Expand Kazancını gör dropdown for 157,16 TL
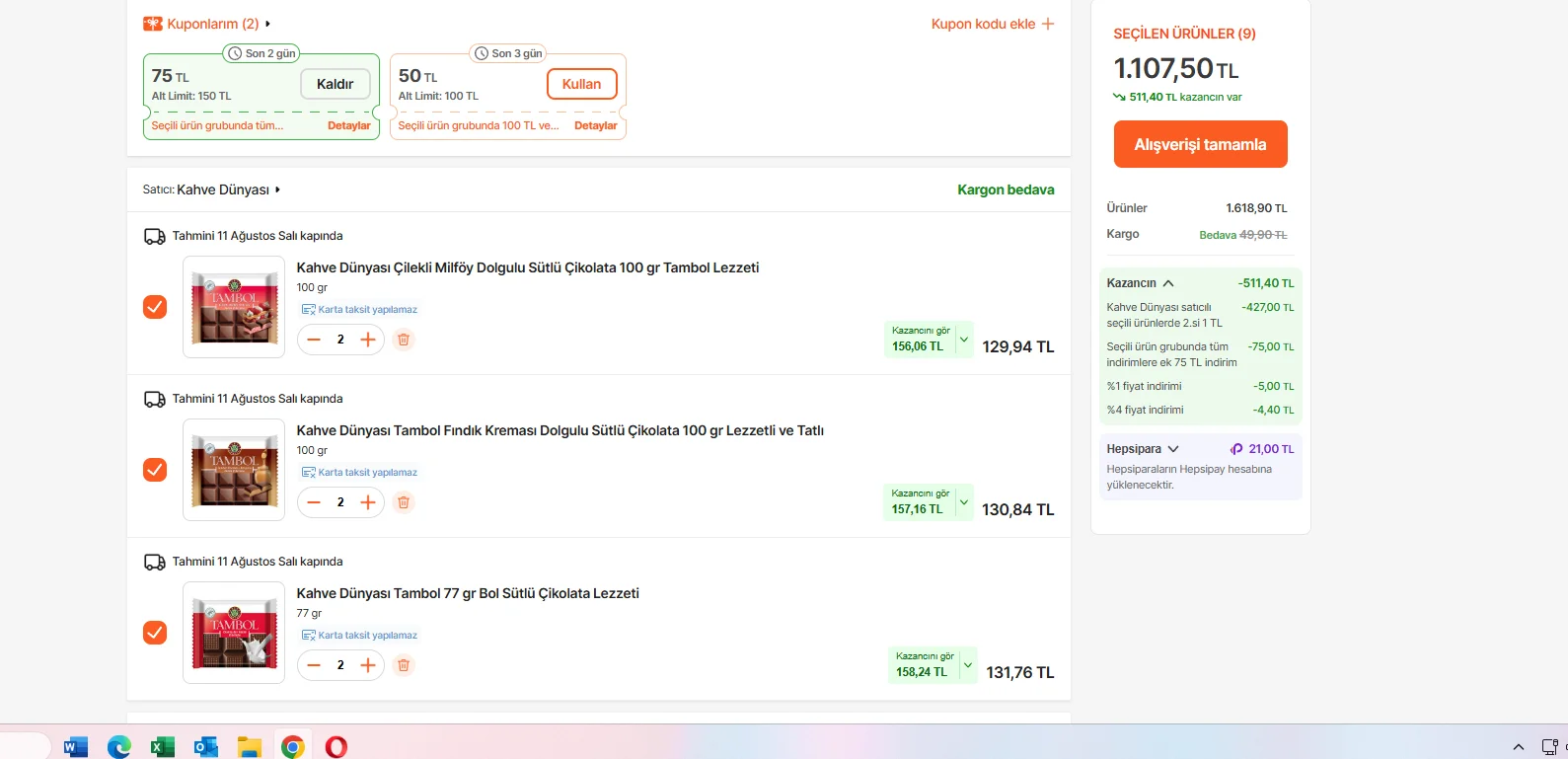 (964, 502)
